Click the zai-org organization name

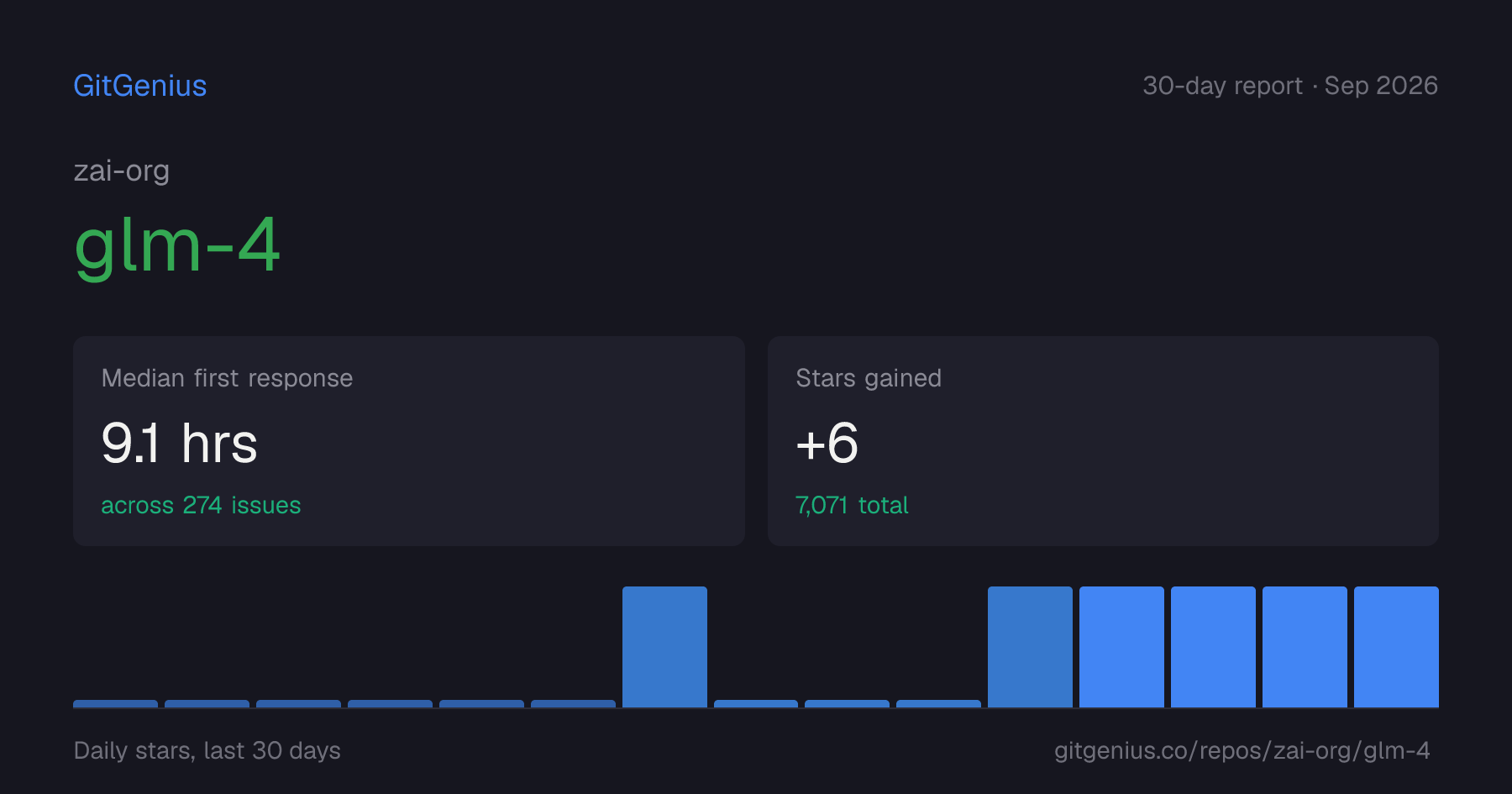[122, 171]
